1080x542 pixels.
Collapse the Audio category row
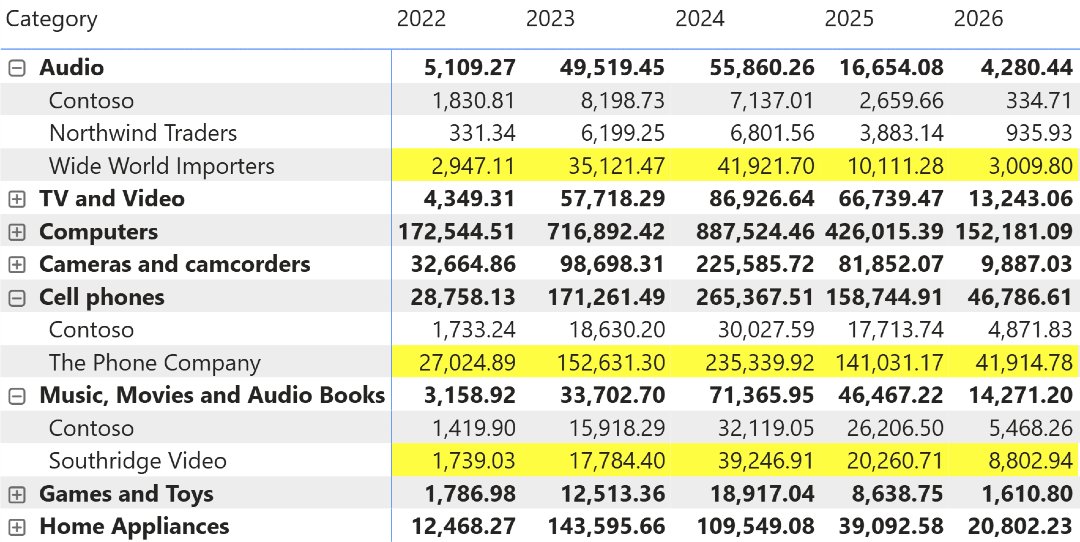tap(17, 67)
